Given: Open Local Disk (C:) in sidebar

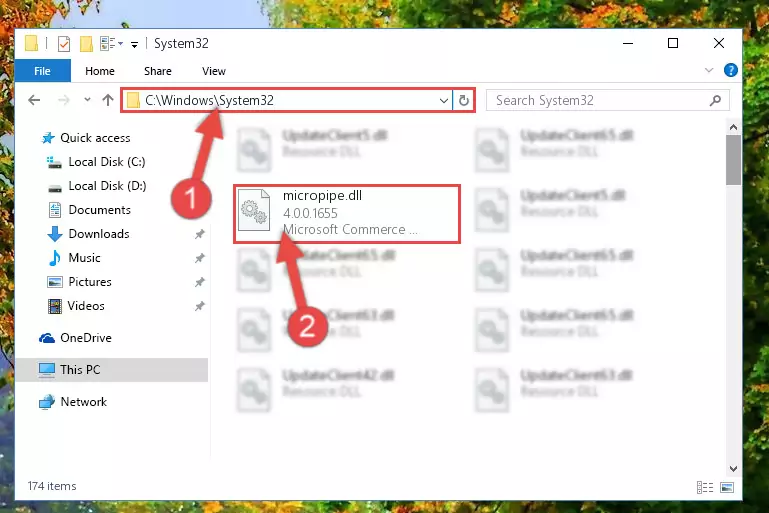Looking at the screenshot, I should point(106,162).
